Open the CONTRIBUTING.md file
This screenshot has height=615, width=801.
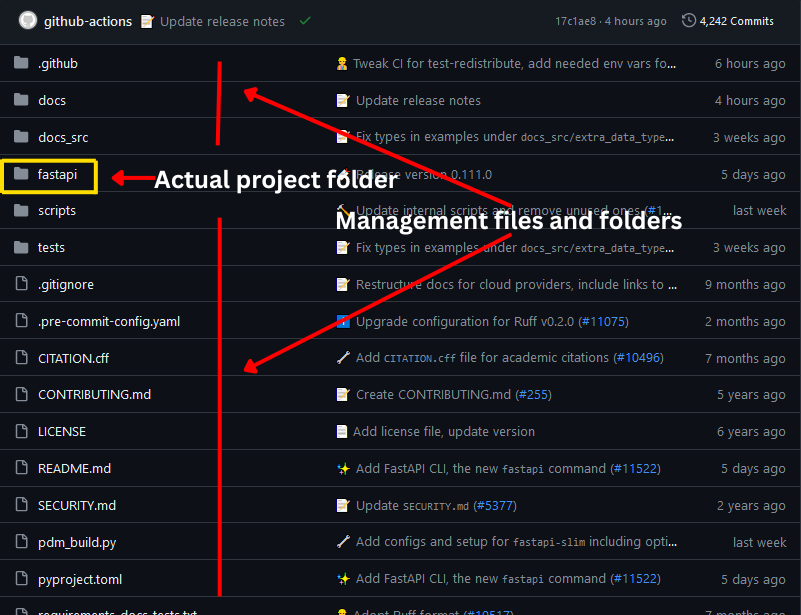95,394
